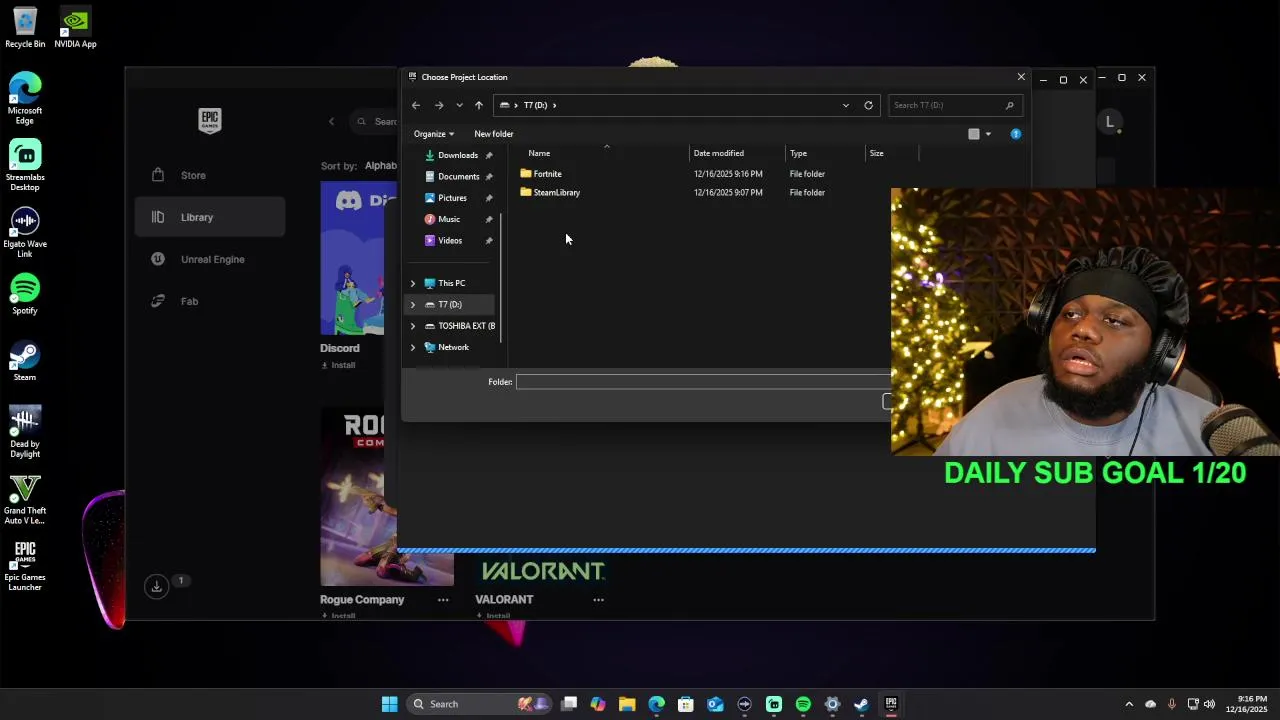Open Rogue Company options menu
Screen dimensions: 1280x720
[443, 600]
